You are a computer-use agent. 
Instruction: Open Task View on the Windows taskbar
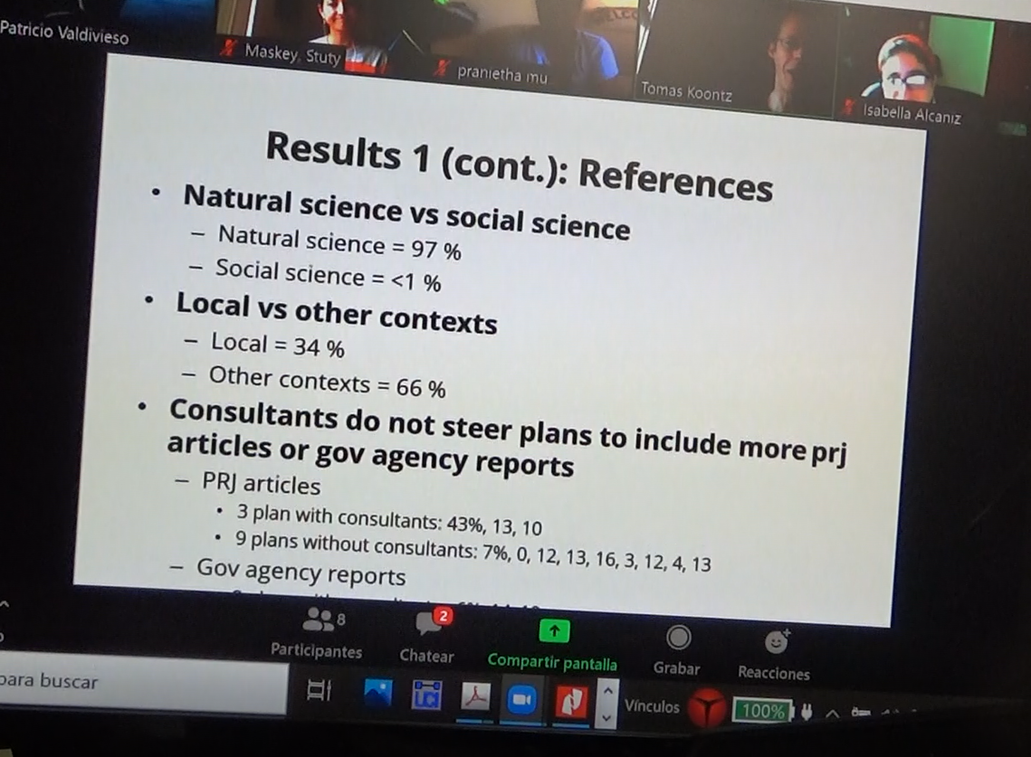319,690
